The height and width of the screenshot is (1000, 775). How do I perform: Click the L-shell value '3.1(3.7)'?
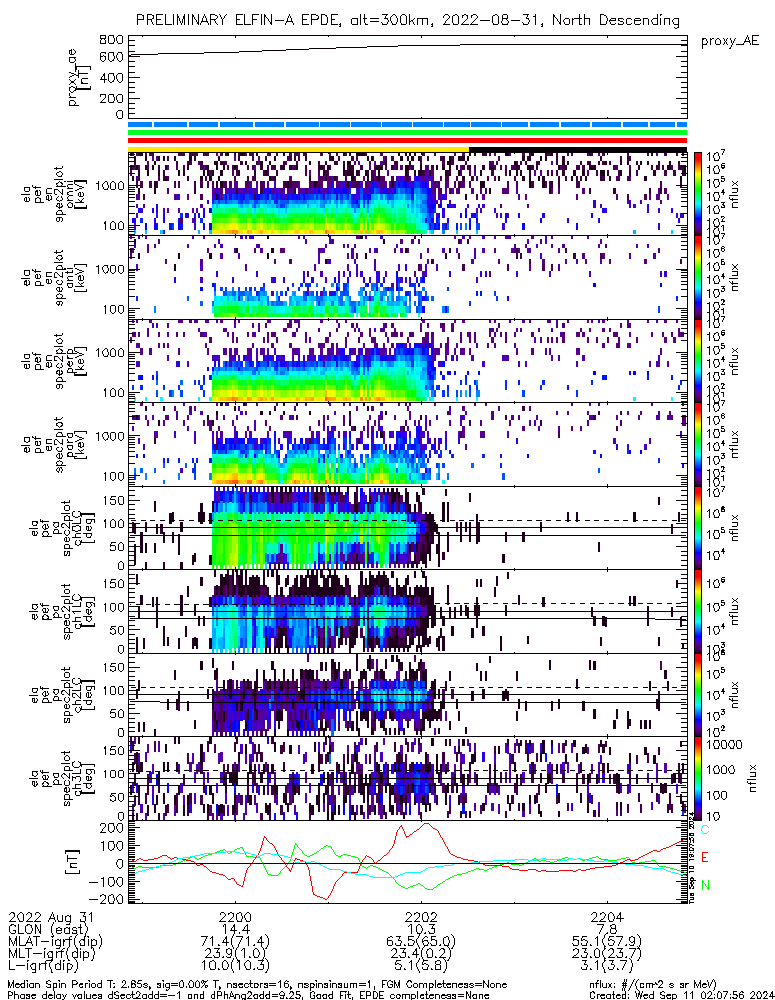tap(607, 966)
